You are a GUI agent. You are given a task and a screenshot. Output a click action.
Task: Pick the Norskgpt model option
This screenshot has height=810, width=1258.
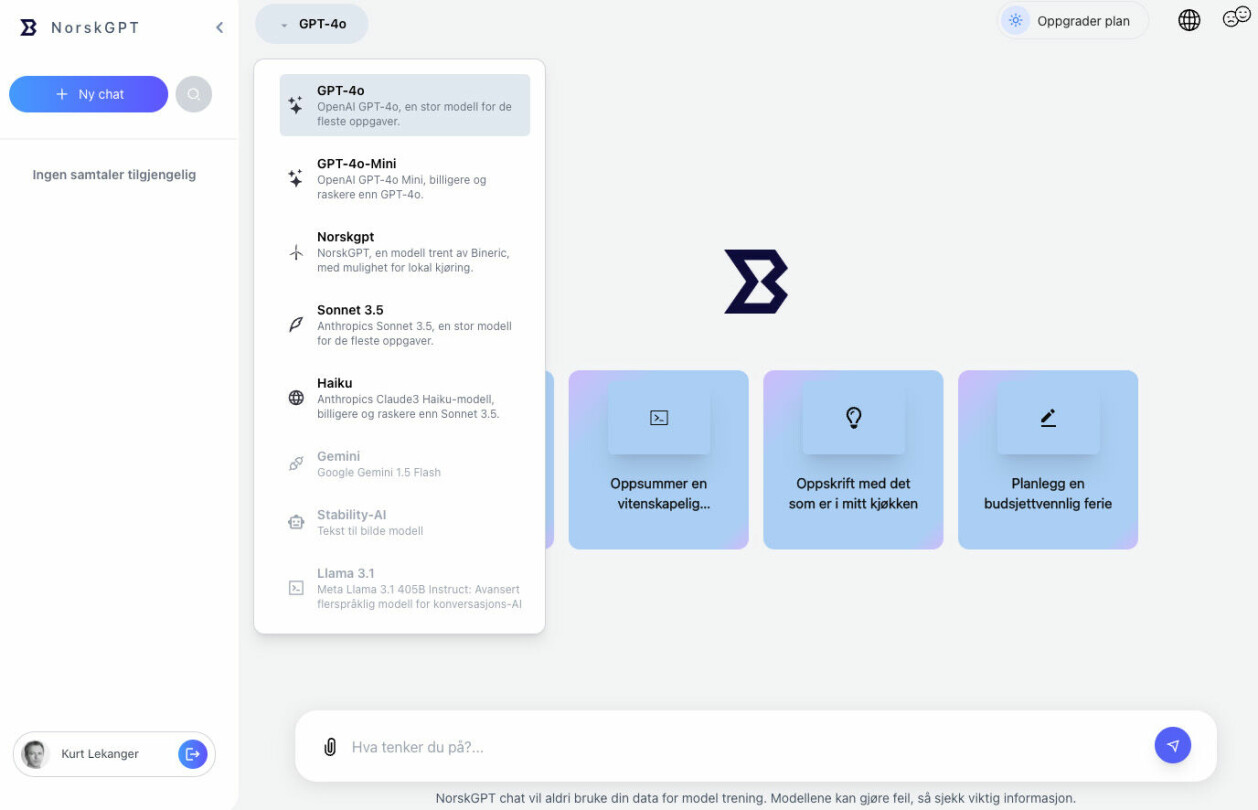405,252
